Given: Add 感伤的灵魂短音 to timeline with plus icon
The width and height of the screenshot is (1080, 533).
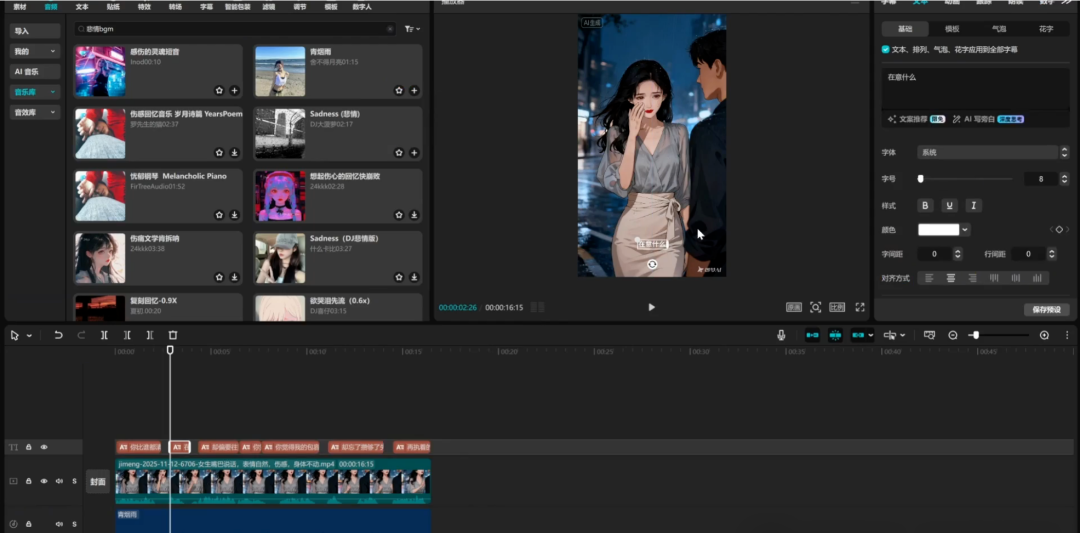Looking at the screenshot, I should click(x=234, y=90).
